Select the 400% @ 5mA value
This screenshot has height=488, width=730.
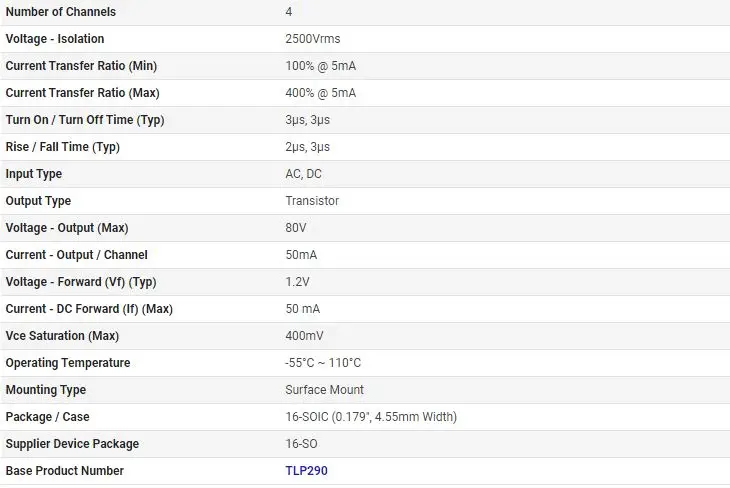[x=321, y=93]
